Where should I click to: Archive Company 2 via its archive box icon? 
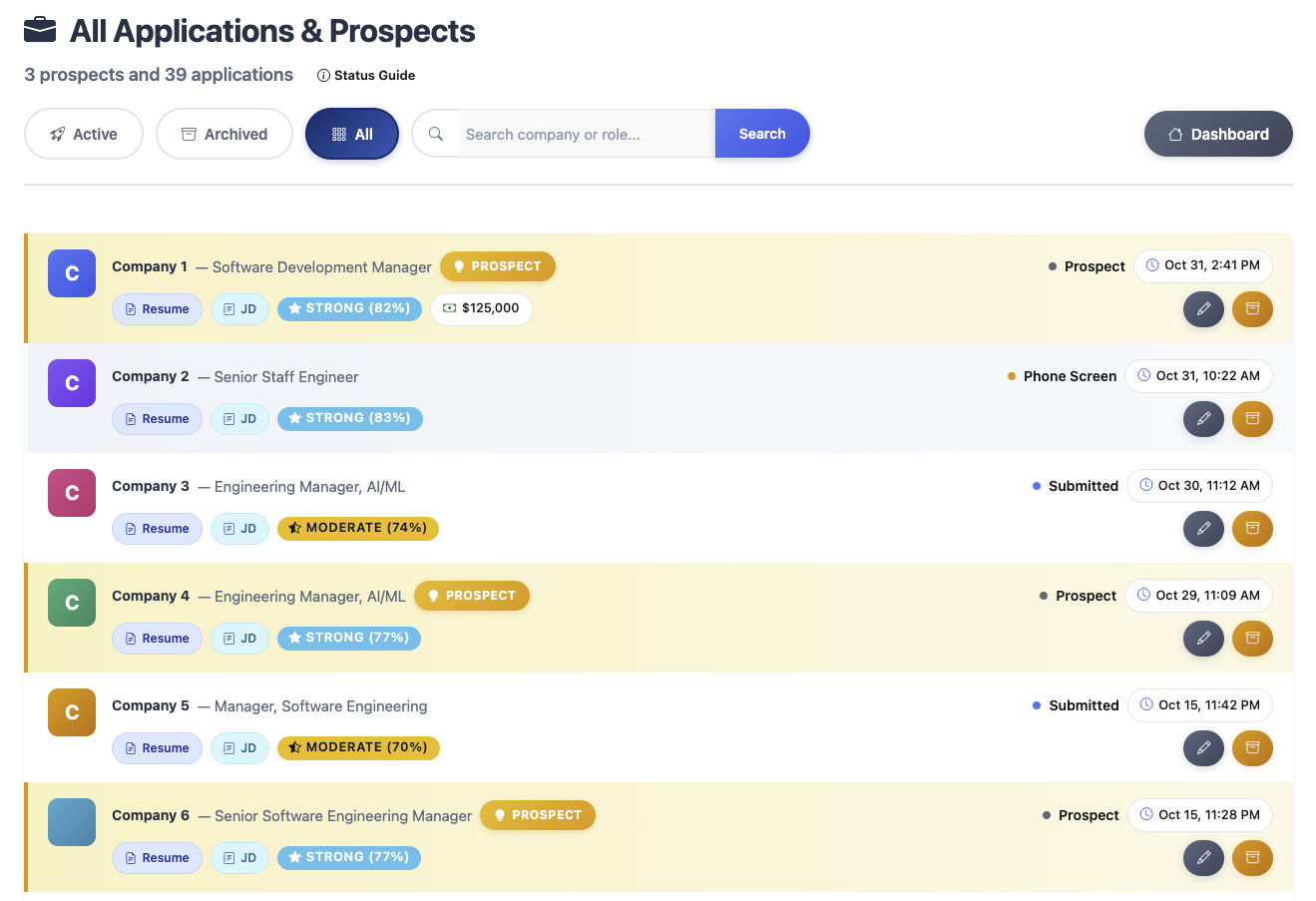(1252, 419)
